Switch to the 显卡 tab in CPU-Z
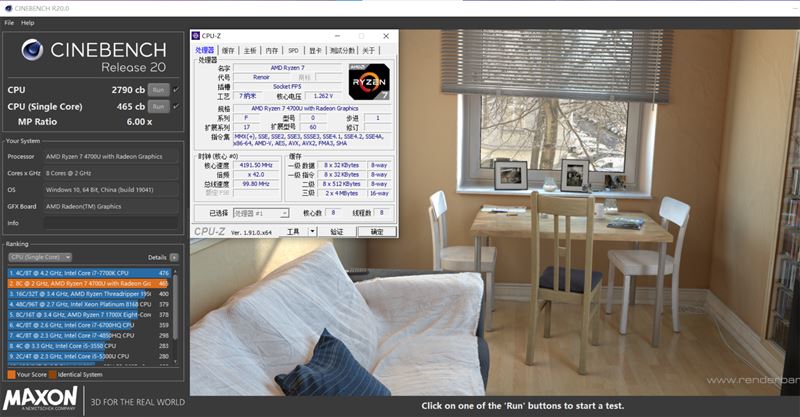 (x=315, y=51)
